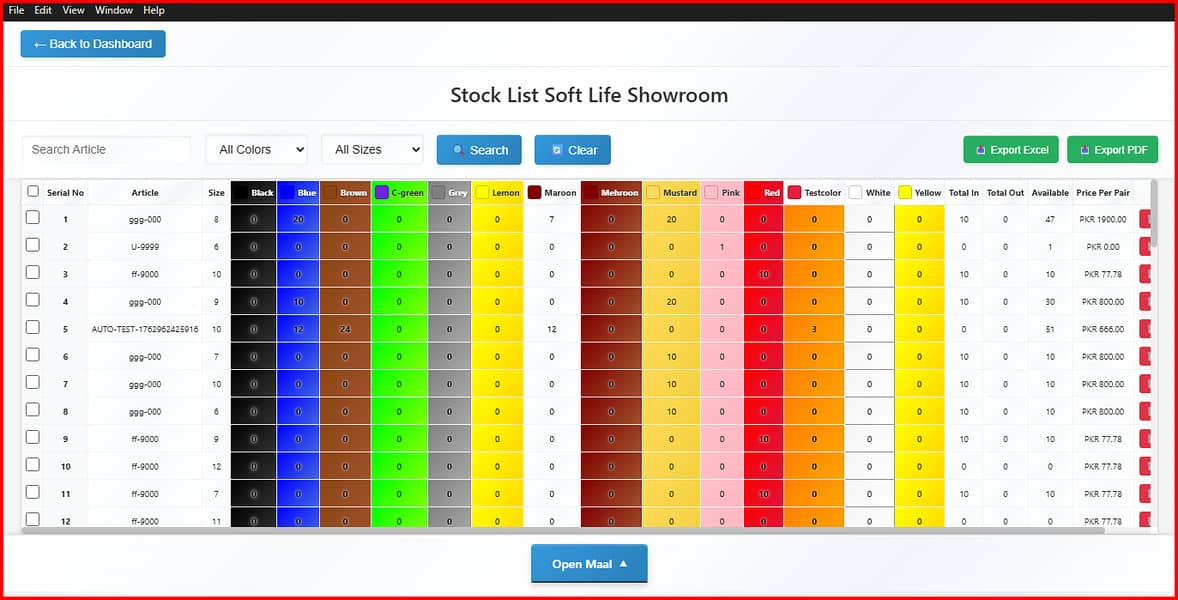The image size is (1178, 600).
Task: Open the All Sizes dropdown
Action: point(372,149)
